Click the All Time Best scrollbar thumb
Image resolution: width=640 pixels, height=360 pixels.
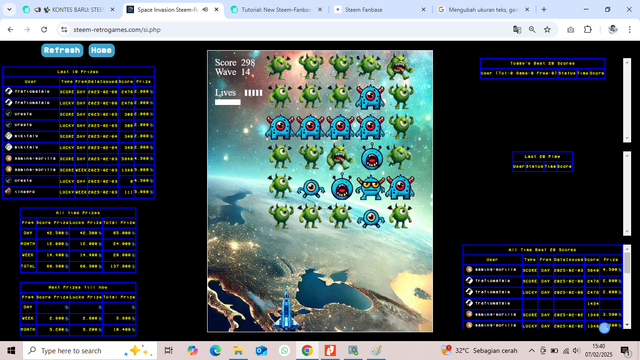click(627, 262)
